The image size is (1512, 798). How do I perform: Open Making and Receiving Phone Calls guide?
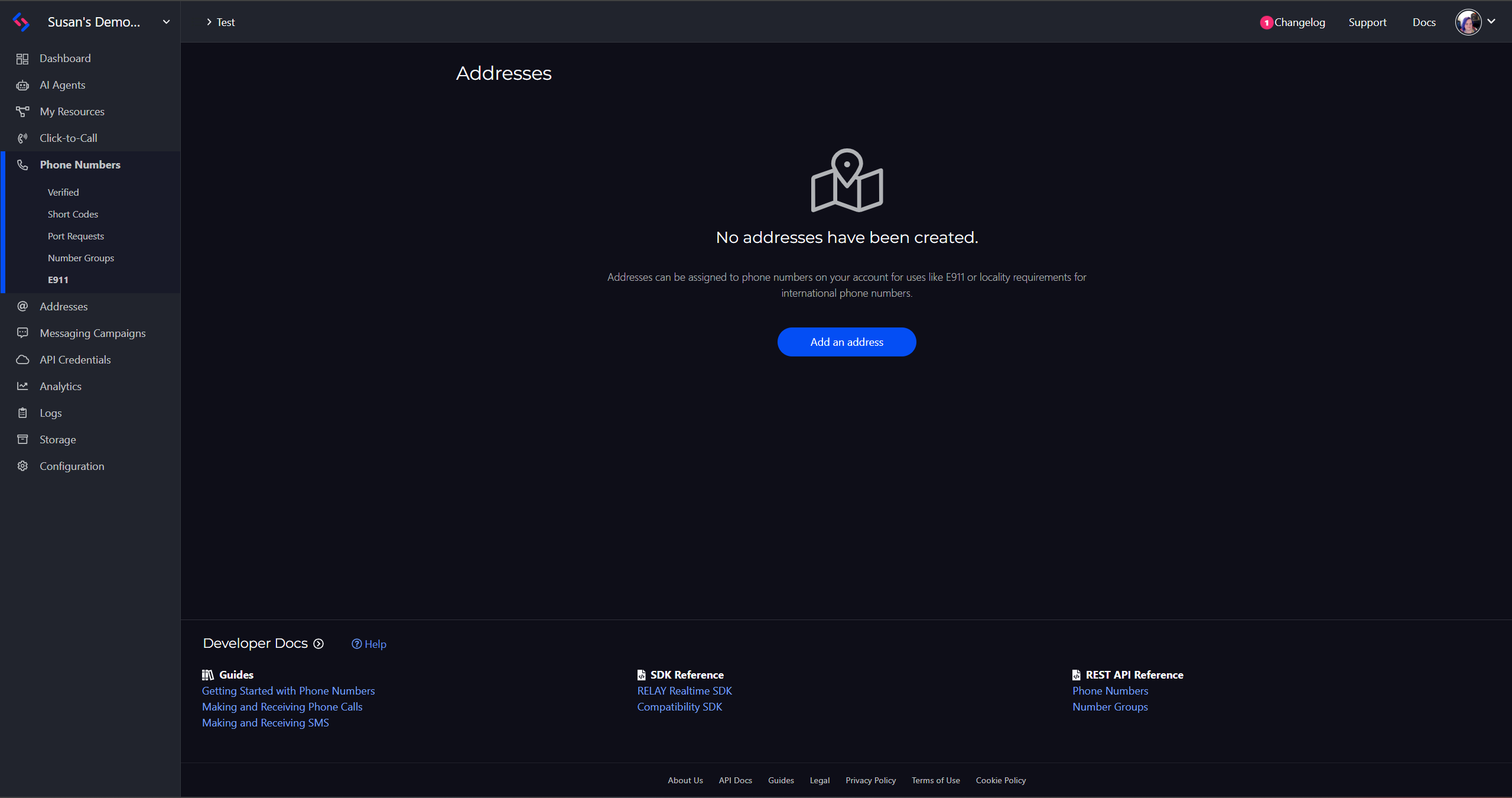tap(282, 706)
